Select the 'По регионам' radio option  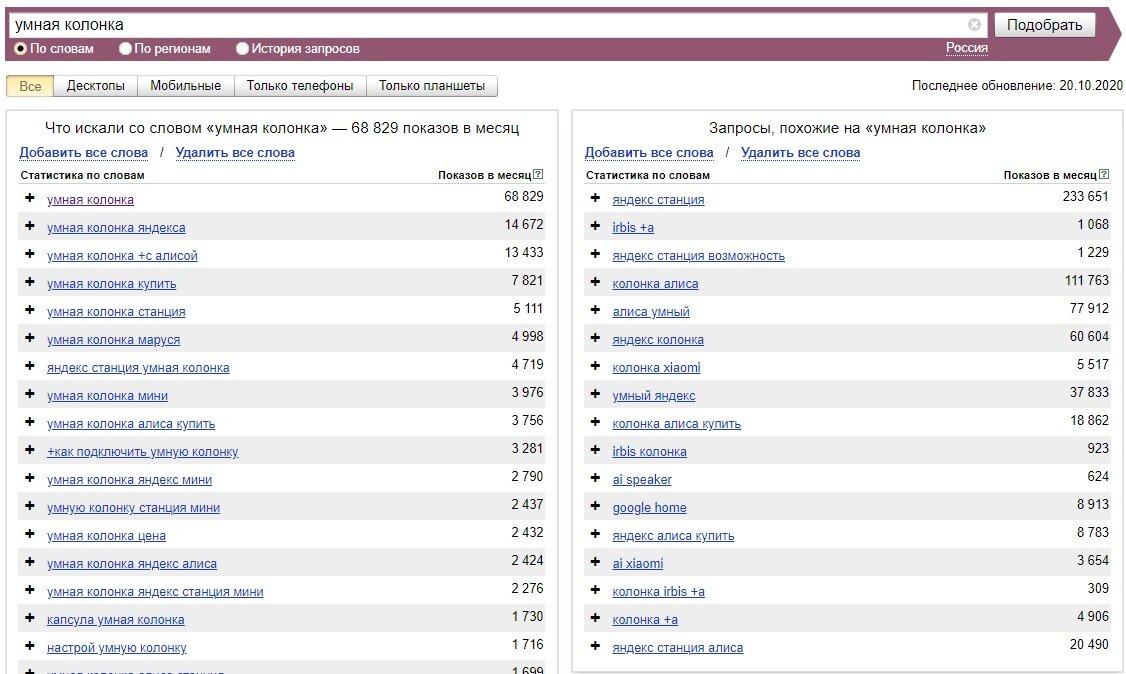tap(126, 49)
